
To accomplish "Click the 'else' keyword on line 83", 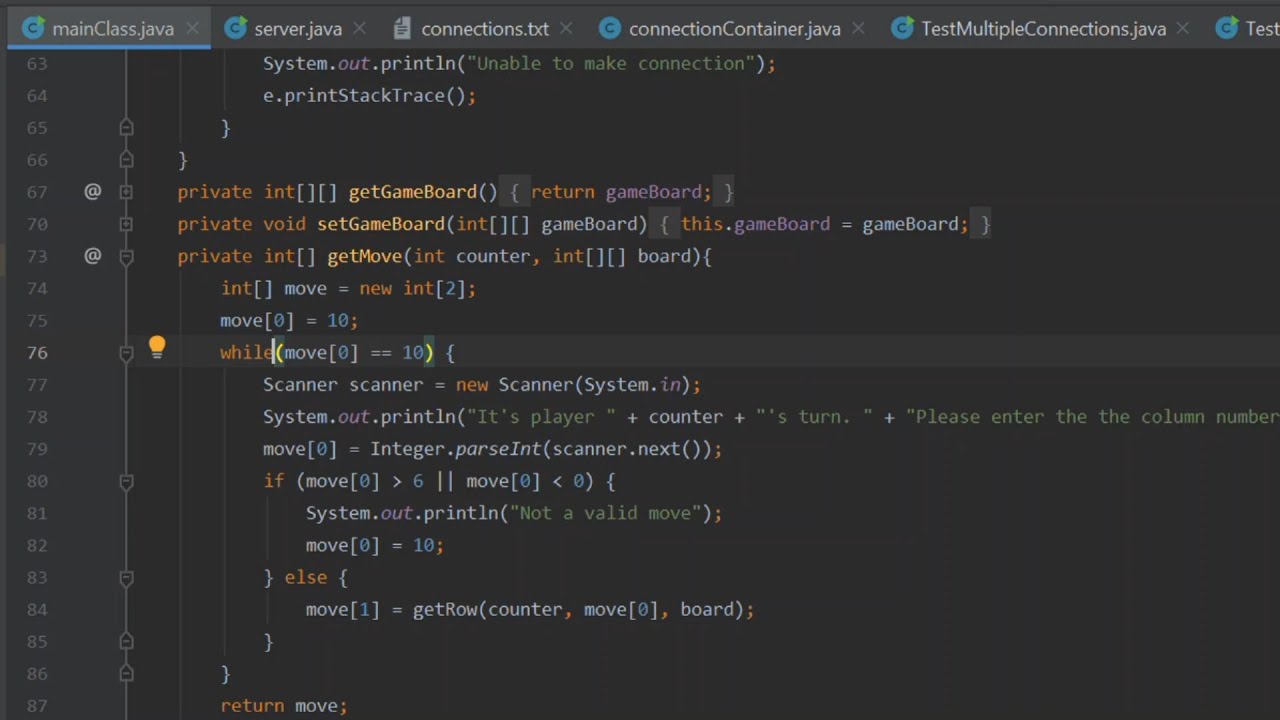I will click(305, 577).
